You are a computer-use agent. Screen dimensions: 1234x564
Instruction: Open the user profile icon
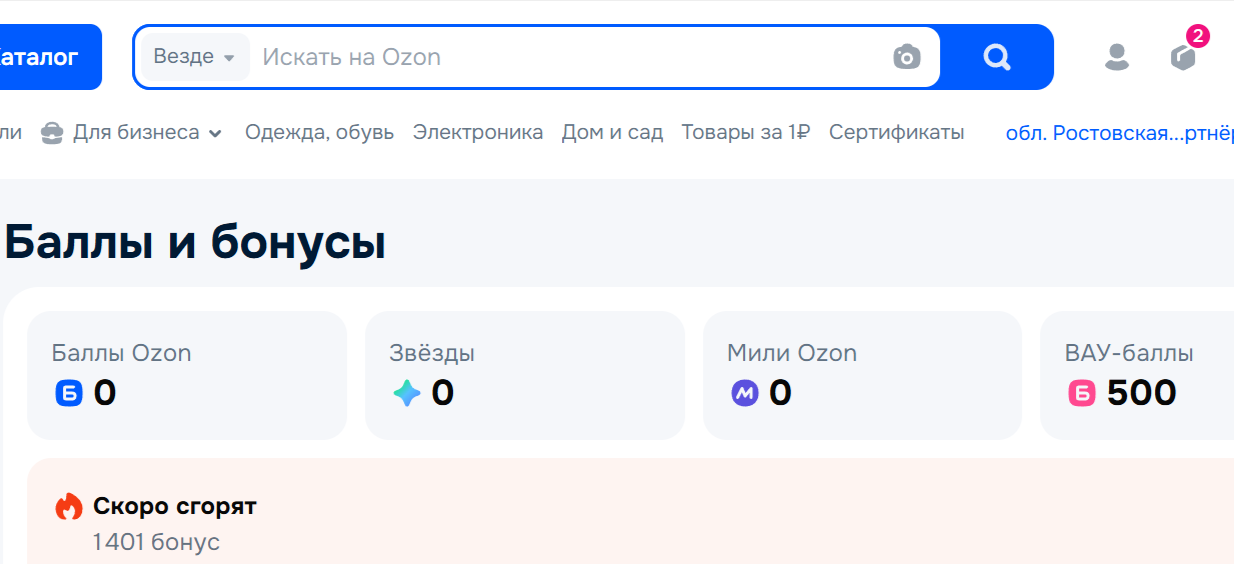pos(1116,57)
